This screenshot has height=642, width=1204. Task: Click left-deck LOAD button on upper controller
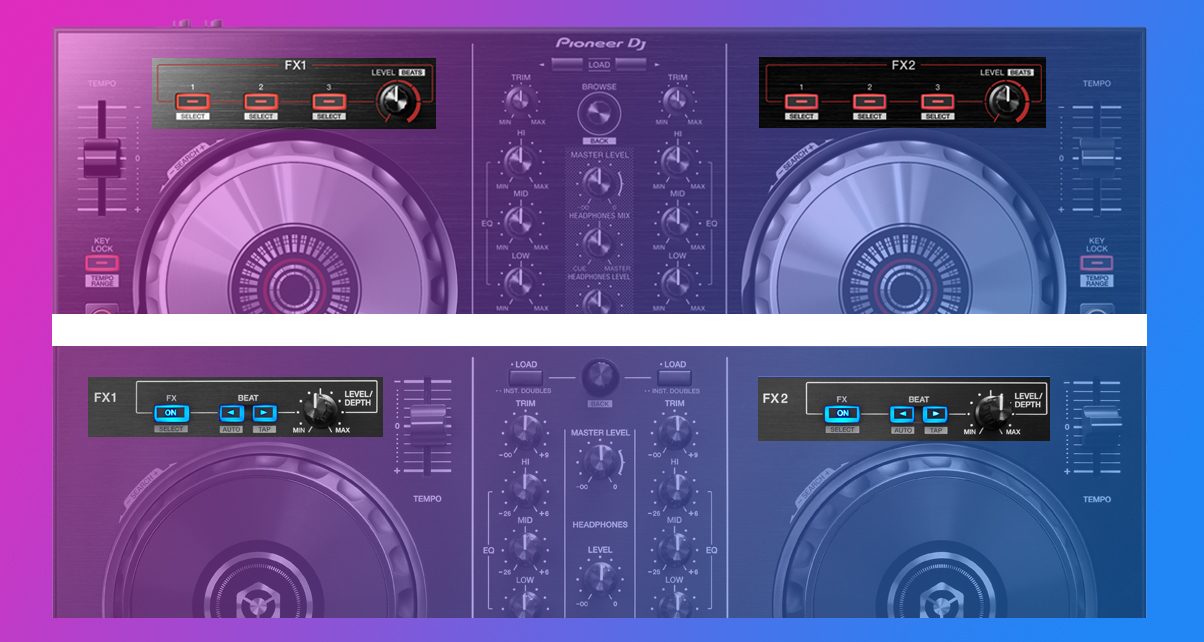click(x=568, y=65)
